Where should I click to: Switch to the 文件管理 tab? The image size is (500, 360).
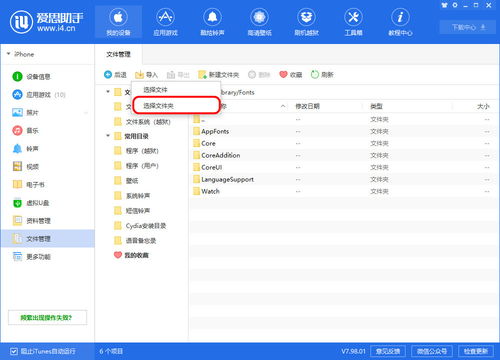[119, 54]
